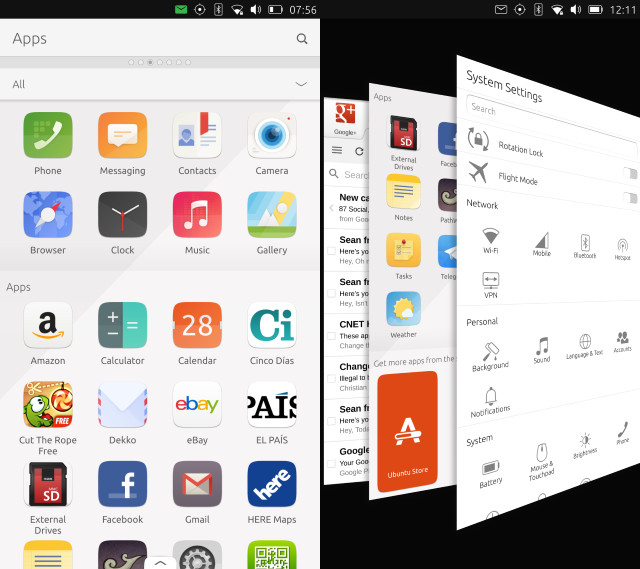Open the HERE Maps app
640x569 pixels.
tap(272, 484)
